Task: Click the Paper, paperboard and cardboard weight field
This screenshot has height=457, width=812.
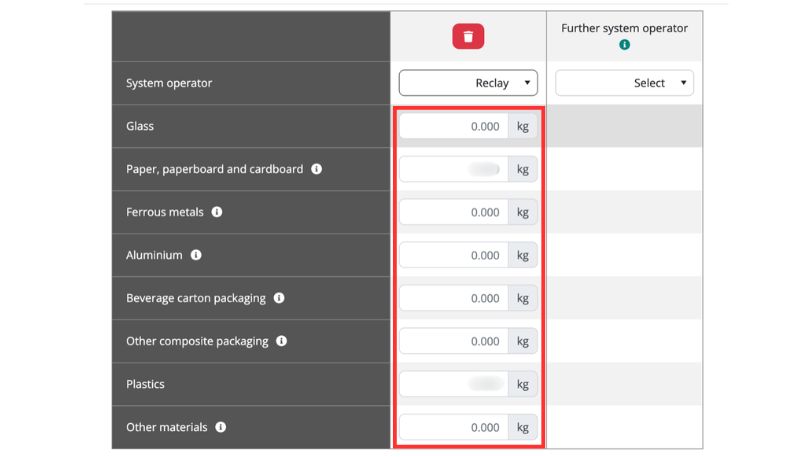Action: pyautogui.click(x=453, y=169)
